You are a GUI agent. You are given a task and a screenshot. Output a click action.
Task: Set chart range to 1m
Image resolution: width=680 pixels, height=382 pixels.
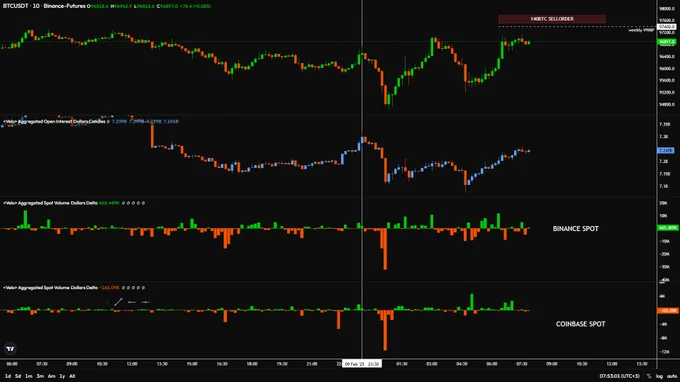click(29, 376)
